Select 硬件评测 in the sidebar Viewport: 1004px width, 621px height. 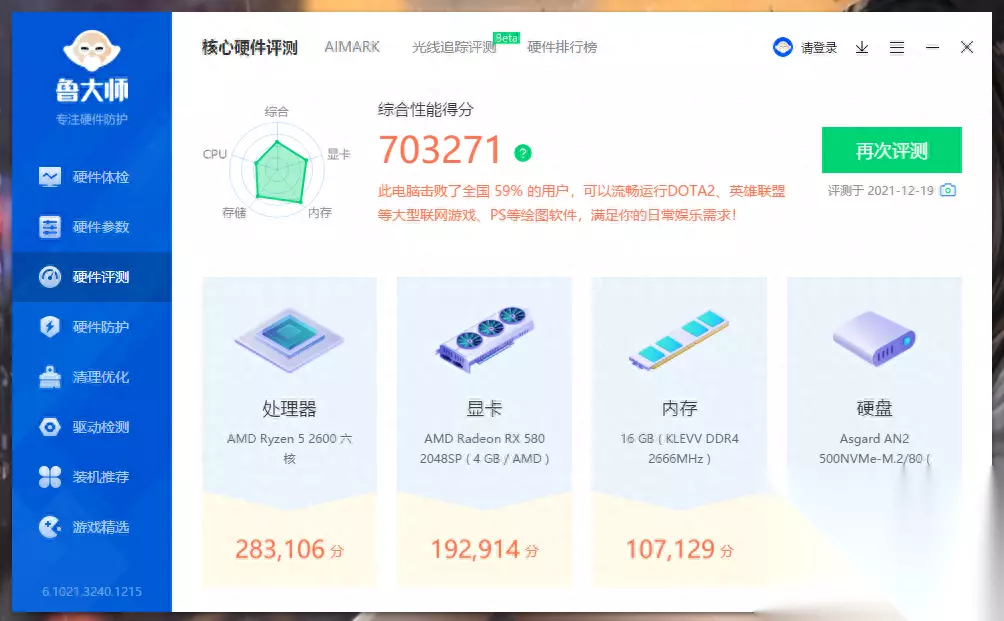[92, 277]
